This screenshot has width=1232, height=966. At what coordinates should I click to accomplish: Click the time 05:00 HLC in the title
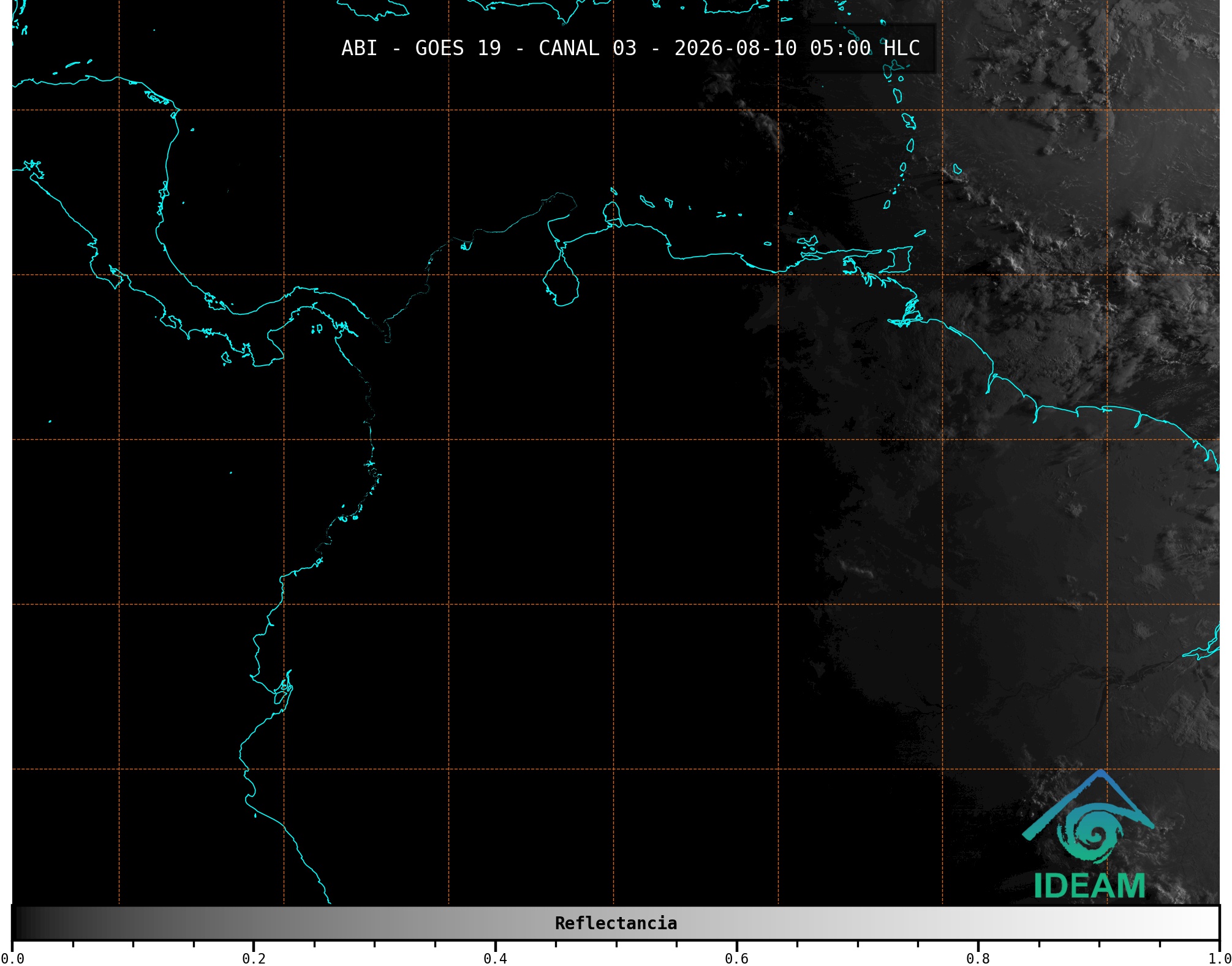864,48
